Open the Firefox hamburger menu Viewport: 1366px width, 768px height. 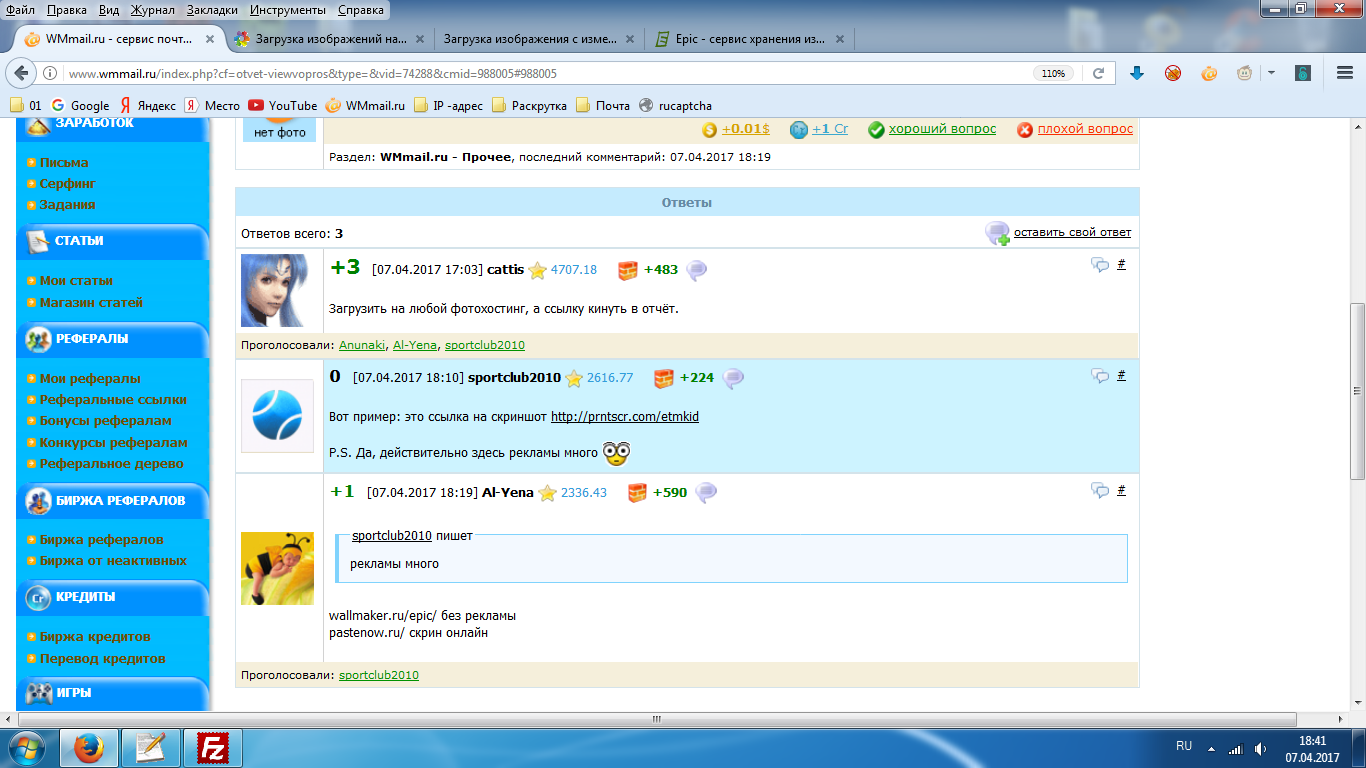(x=1345, y=73)
